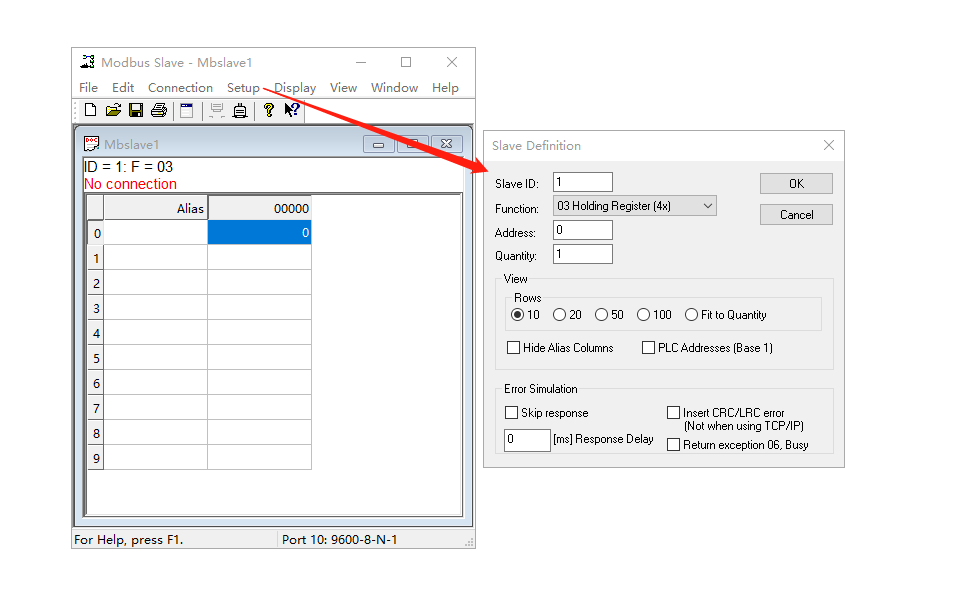Click the Save floppy disk icon
The width and height of the screenshot is (962, 600).
(135, 110)
